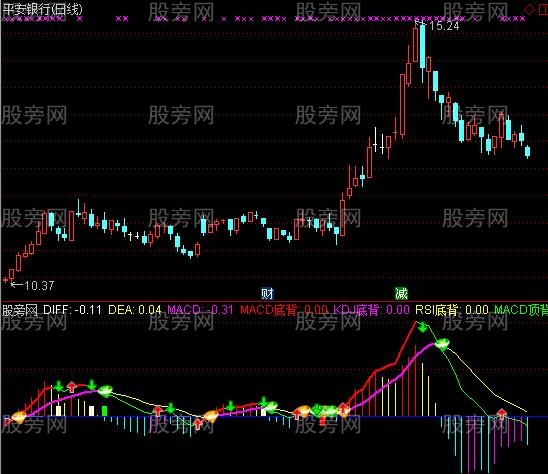Select the green MACD顶背 indicator label
This screenshot has width=548, height=474.
pyautogui.click(x=521, y=310)
